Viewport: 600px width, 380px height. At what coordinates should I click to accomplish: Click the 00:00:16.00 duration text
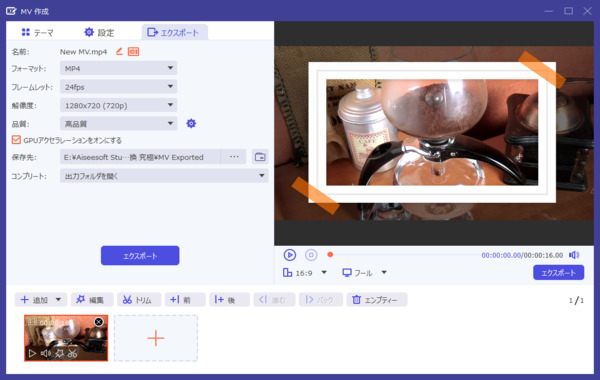pyautogui.click(x=543, y=255)
